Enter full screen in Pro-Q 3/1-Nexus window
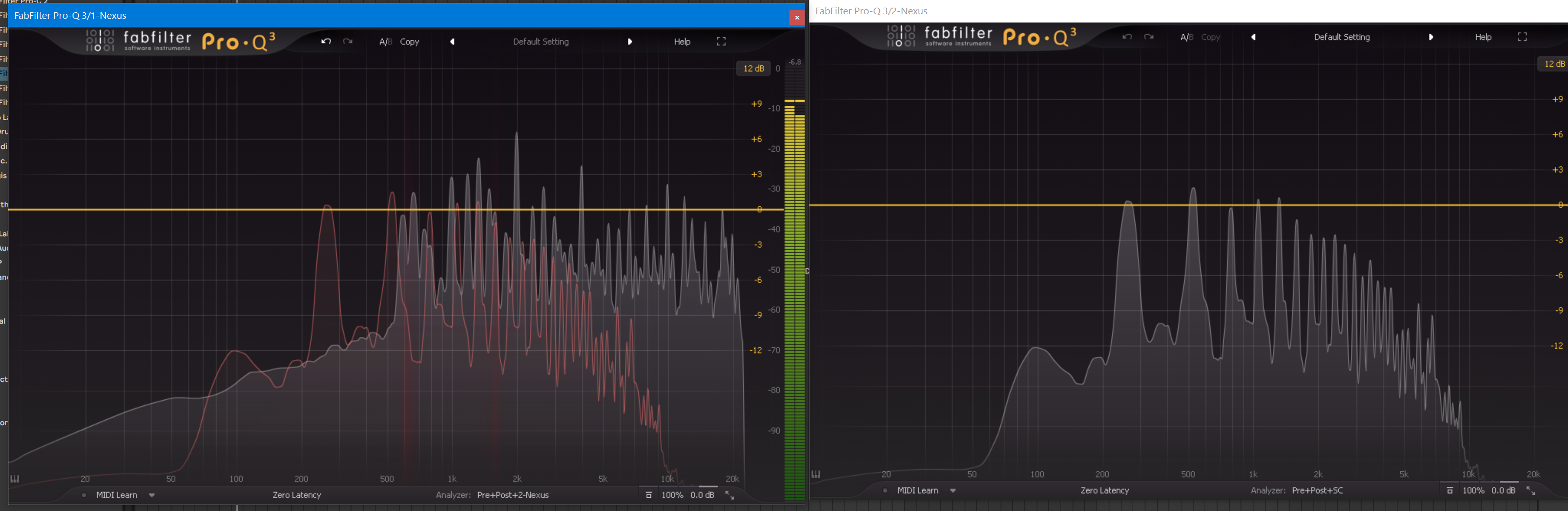1568x511 pixels. pos(721,41)
